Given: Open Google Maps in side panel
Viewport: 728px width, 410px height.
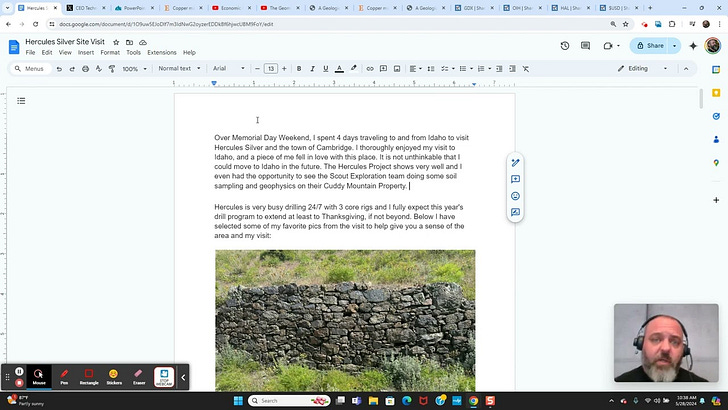Looking at the screenshot, I should (x=716, y=163).
